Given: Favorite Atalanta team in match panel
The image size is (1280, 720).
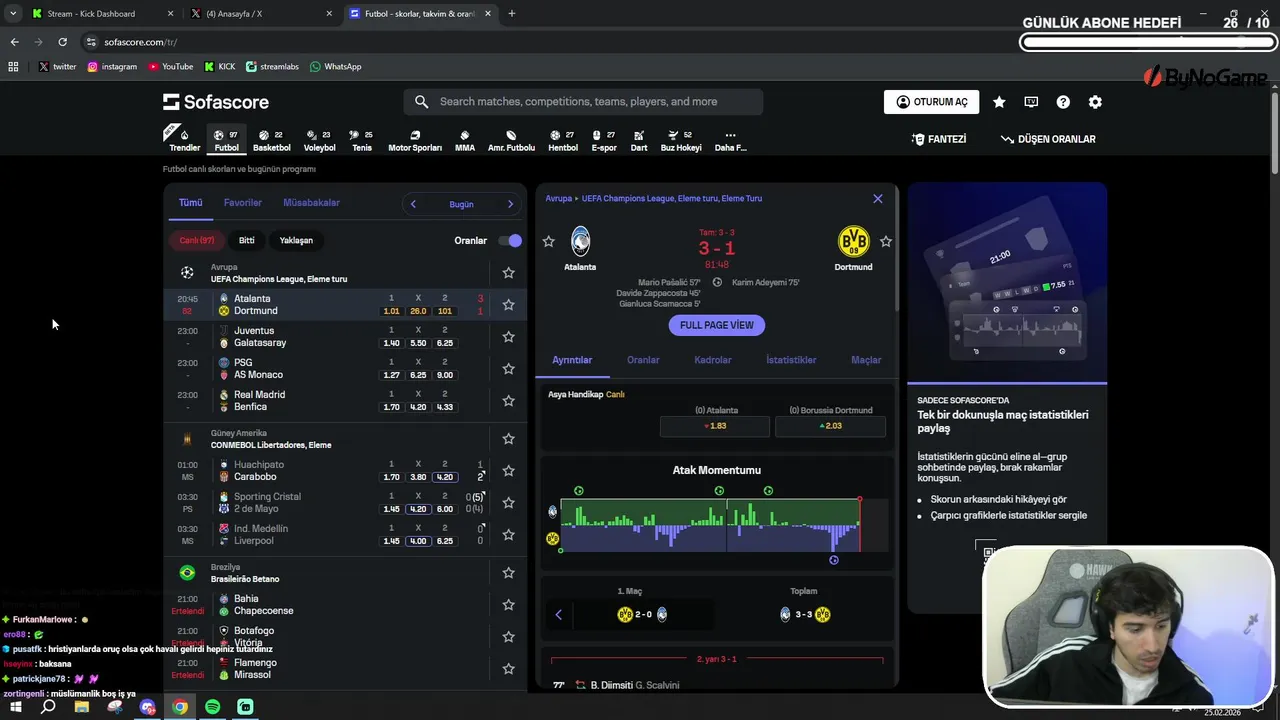Looking at the screenshot, I should pos(548,241).
